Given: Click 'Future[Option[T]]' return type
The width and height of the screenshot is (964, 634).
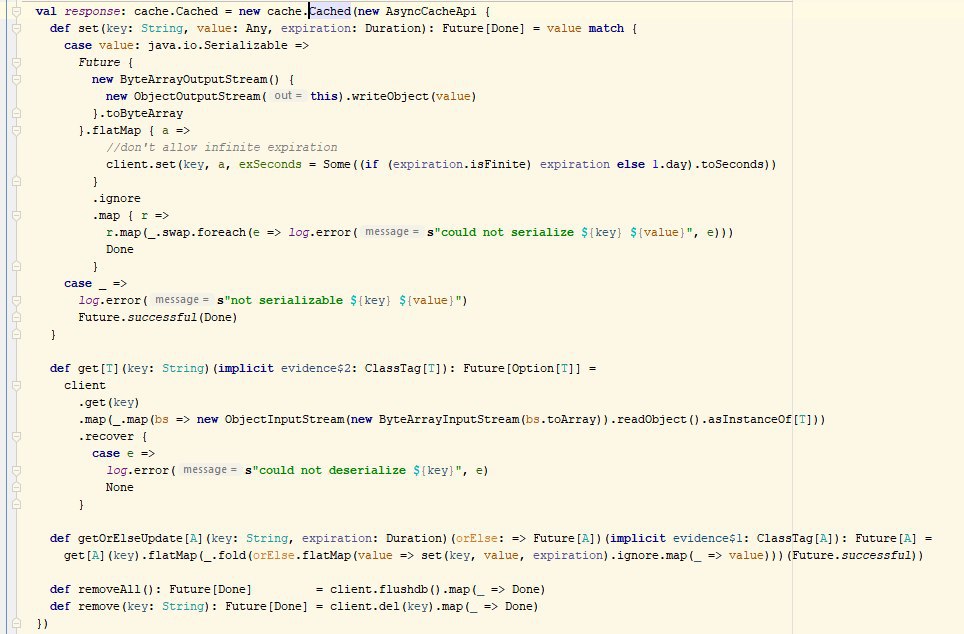Looking at the screenshot, I should coord(521,368).
